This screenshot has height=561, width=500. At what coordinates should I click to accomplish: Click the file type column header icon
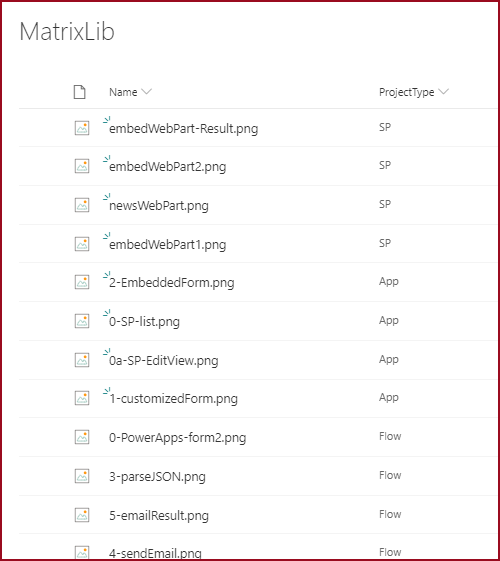coord(79,92)
